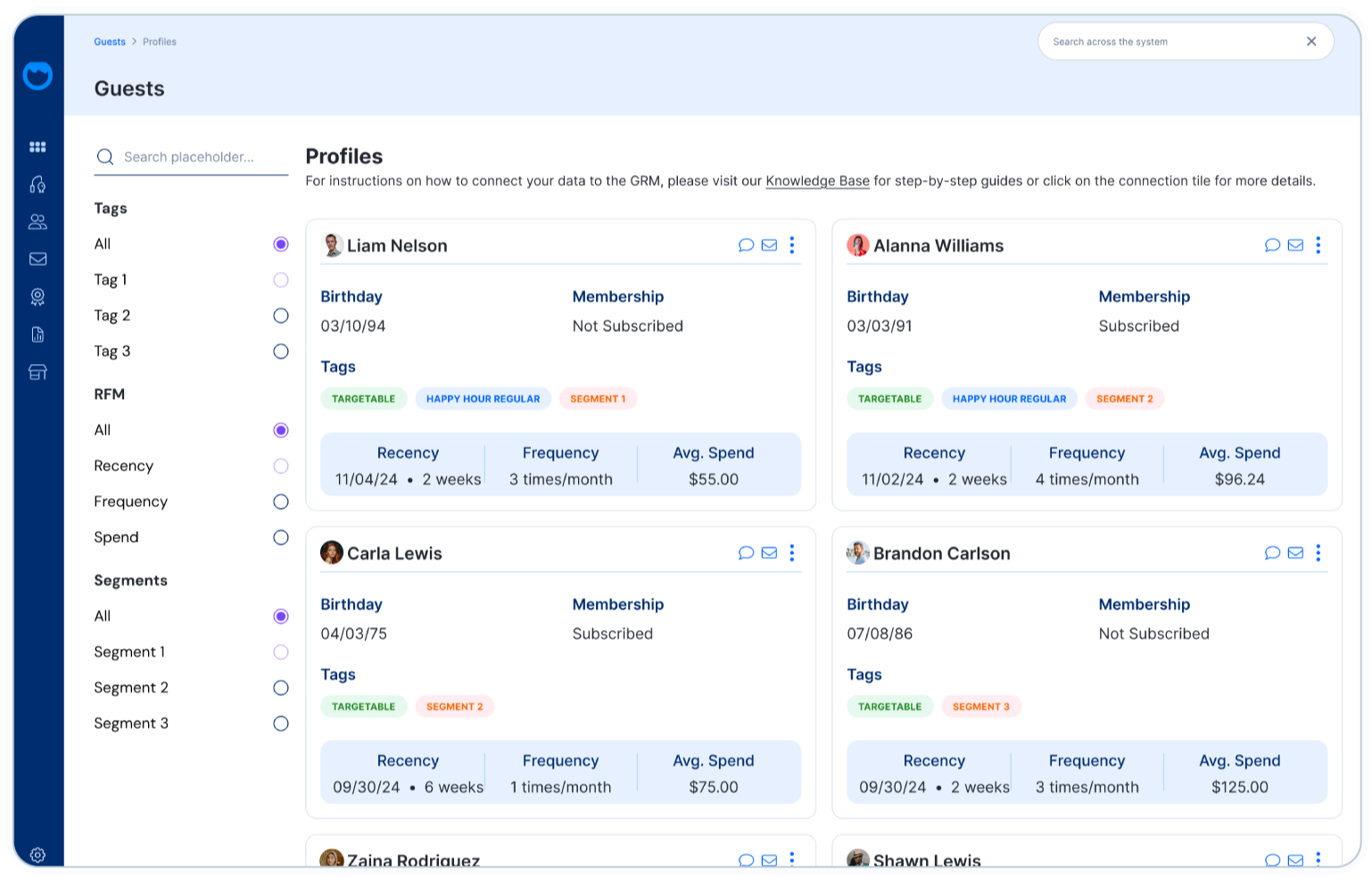Click Alanna Williams profile avatar
This screenshot has width=1372, height=879.
[857, 245]
